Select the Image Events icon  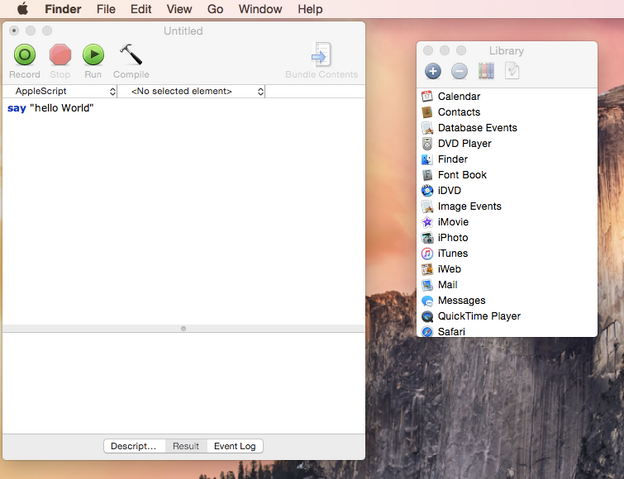pyautogui.click(x=427, y=206)
